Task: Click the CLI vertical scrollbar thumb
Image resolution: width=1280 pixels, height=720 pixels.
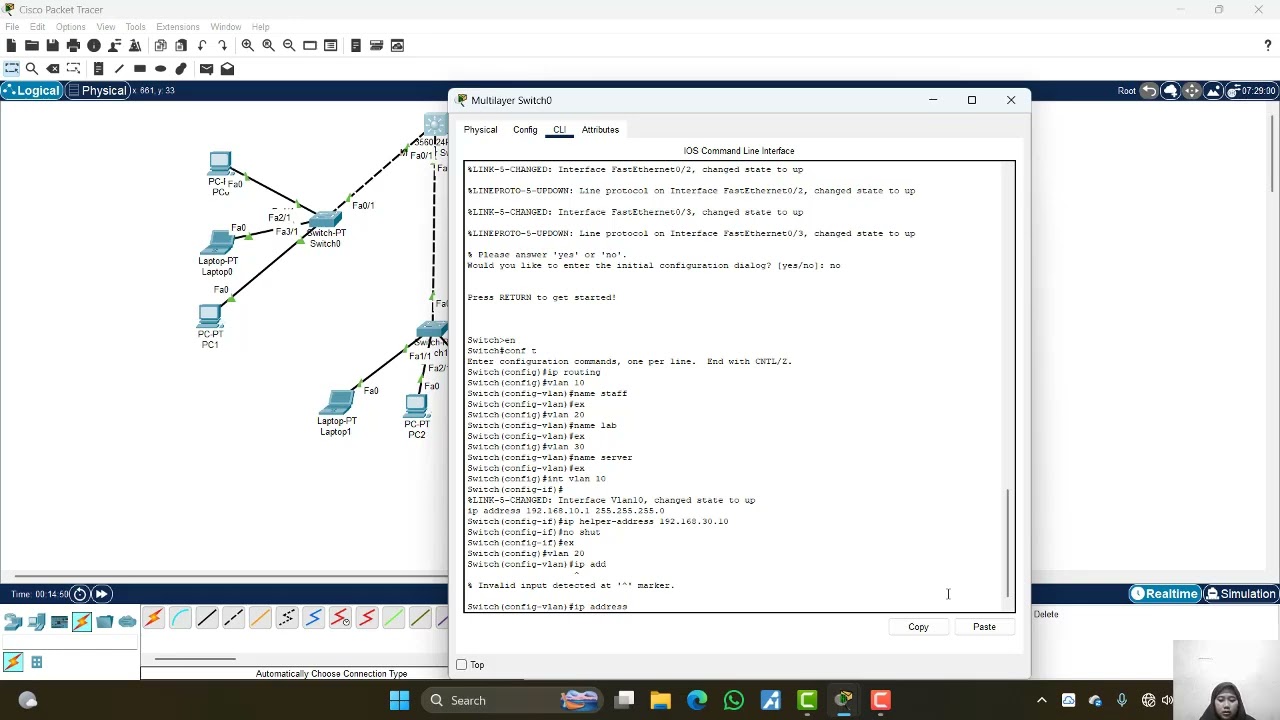Action: click(1008, 544)
